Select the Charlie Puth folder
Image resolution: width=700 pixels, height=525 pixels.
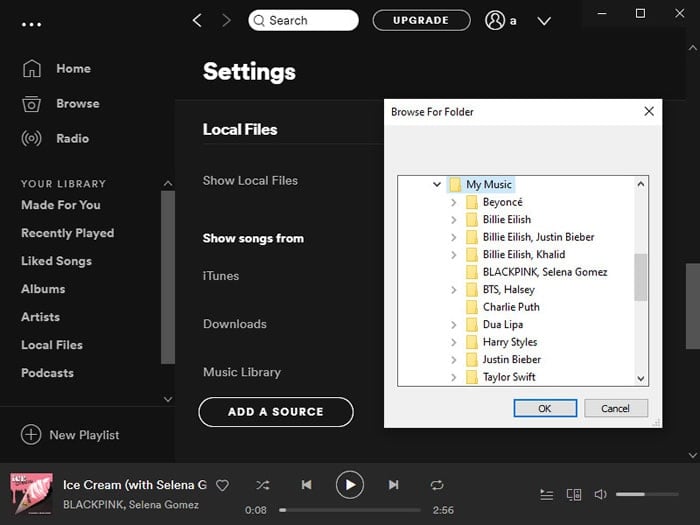click(511, 307)
